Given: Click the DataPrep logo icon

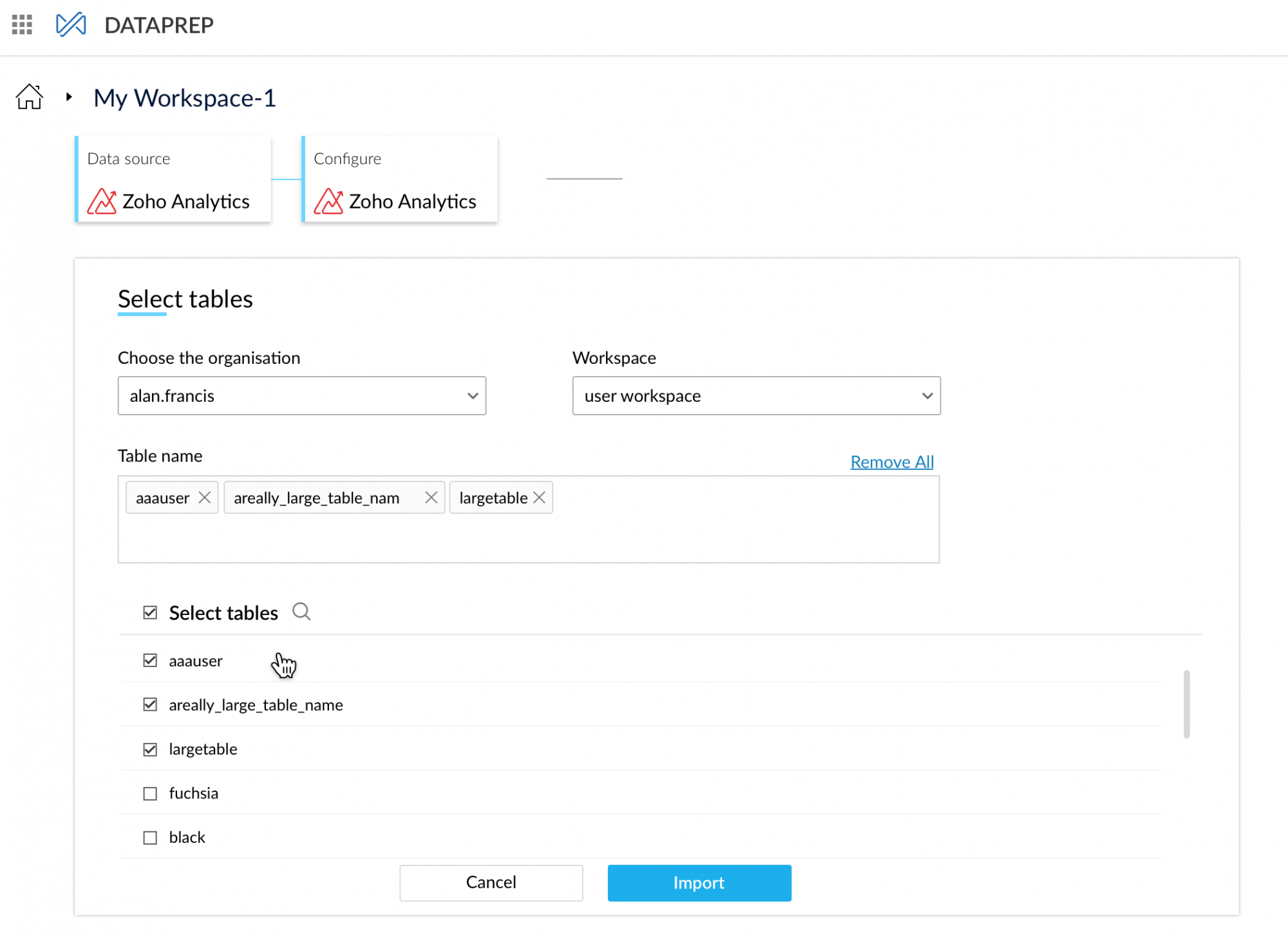Looking at the screenshot, I should (x=71, y=25).
